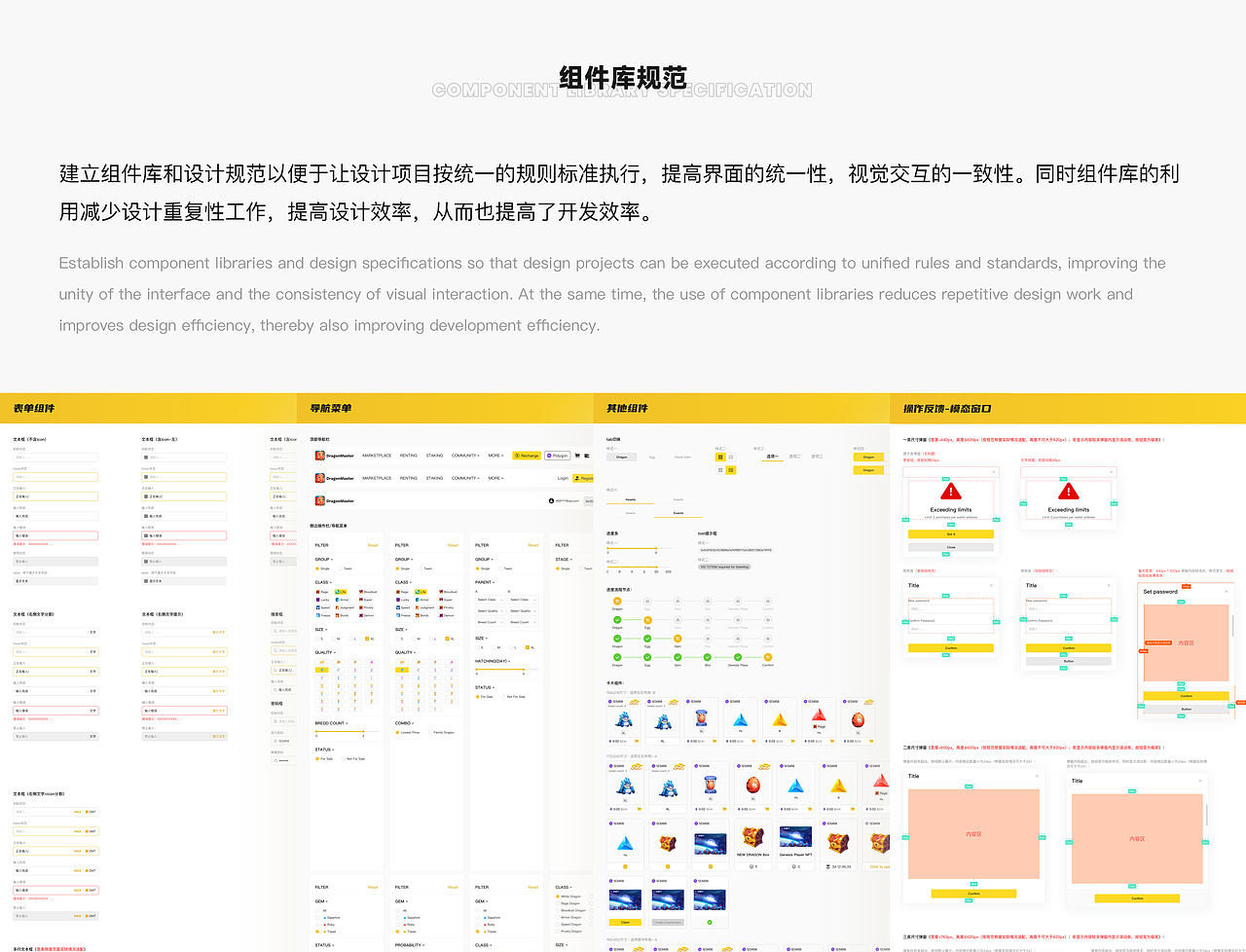Select Judgment class chip in BREED COUNT panel
The width and height of the screenshot is (1246, 952).
(345, 607)
